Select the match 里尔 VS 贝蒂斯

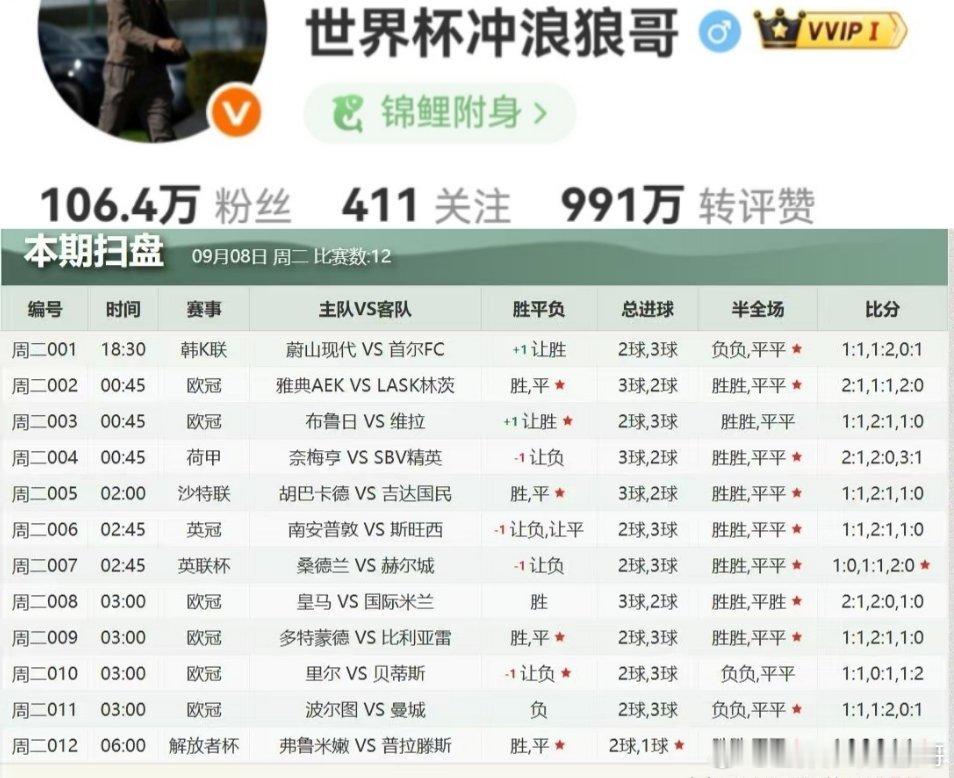(x=365, y=673)
